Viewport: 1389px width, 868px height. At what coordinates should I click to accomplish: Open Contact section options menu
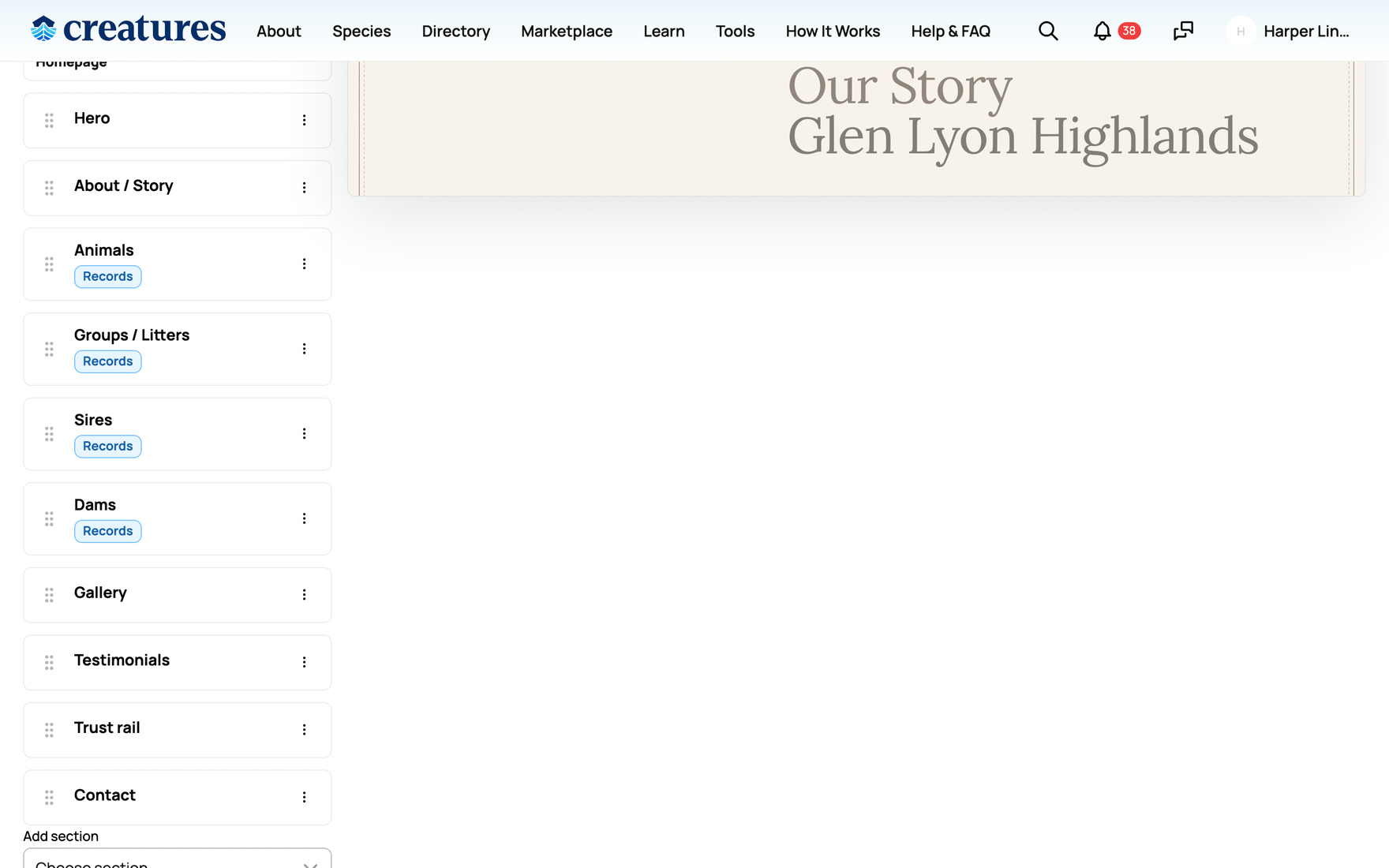click(x=304, y=797)
